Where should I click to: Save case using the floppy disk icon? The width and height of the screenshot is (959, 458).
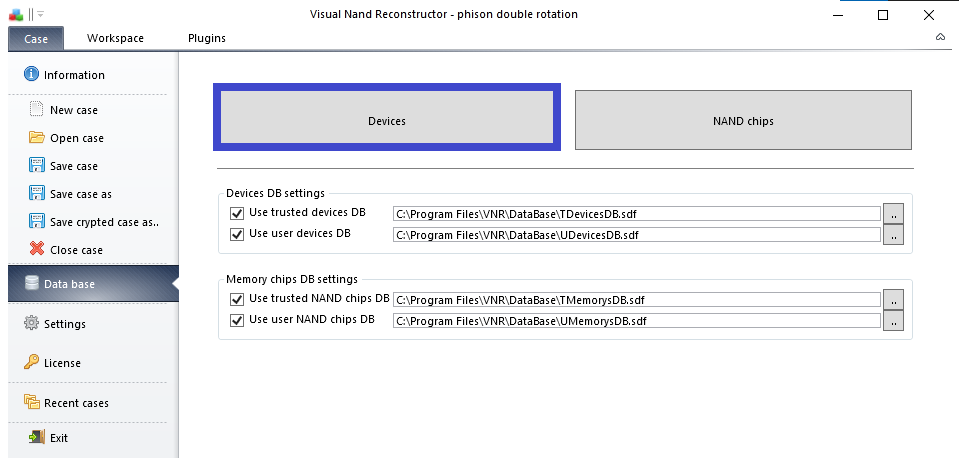click(37, 165)
